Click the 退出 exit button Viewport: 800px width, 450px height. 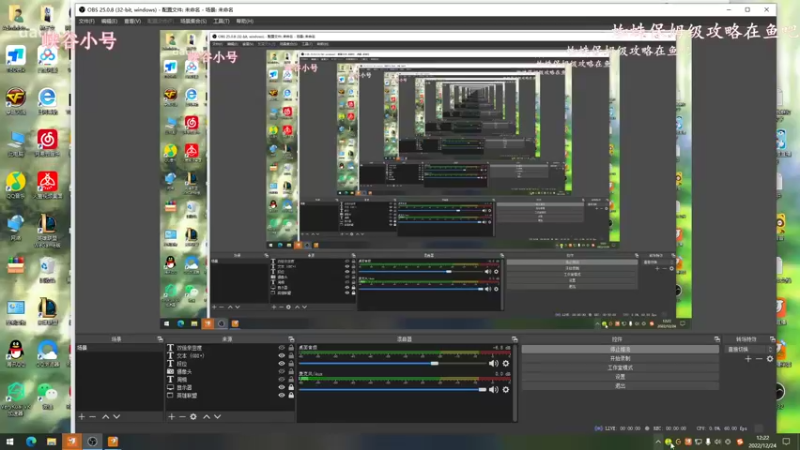tap(620, 386)
